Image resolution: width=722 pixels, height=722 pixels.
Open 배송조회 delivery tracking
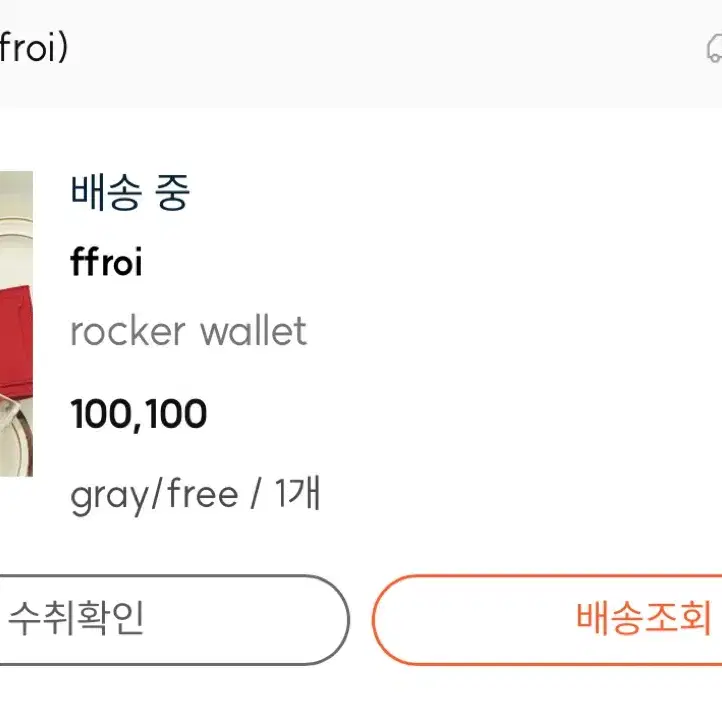(547, 620)
